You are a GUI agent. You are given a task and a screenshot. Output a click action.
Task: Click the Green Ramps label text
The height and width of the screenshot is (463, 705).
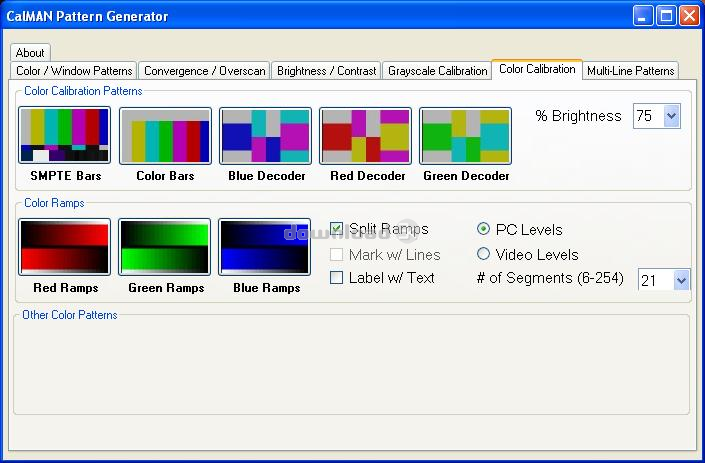click(166, 288)
